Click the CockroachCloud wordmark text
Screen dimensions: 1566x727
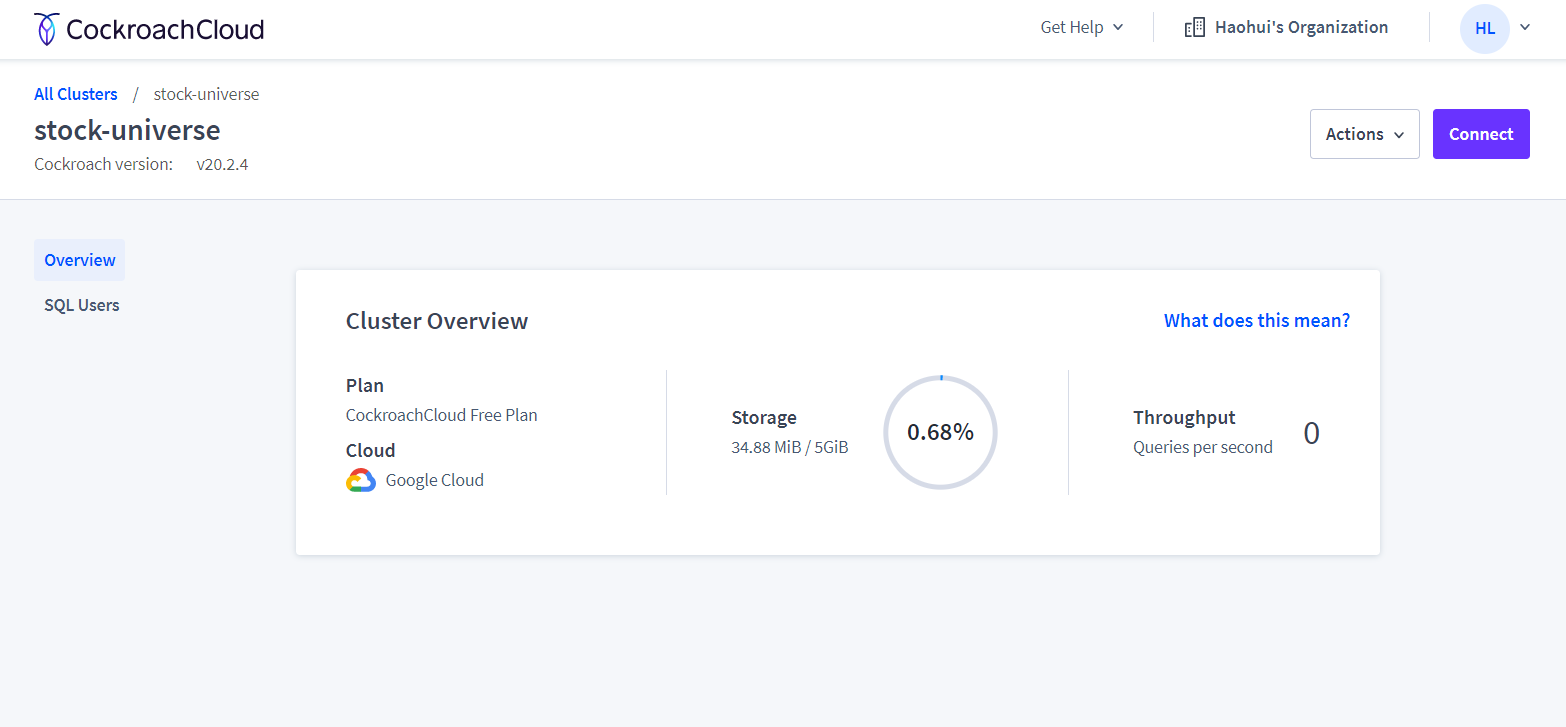pyautogui.click(x=165, y=29)
